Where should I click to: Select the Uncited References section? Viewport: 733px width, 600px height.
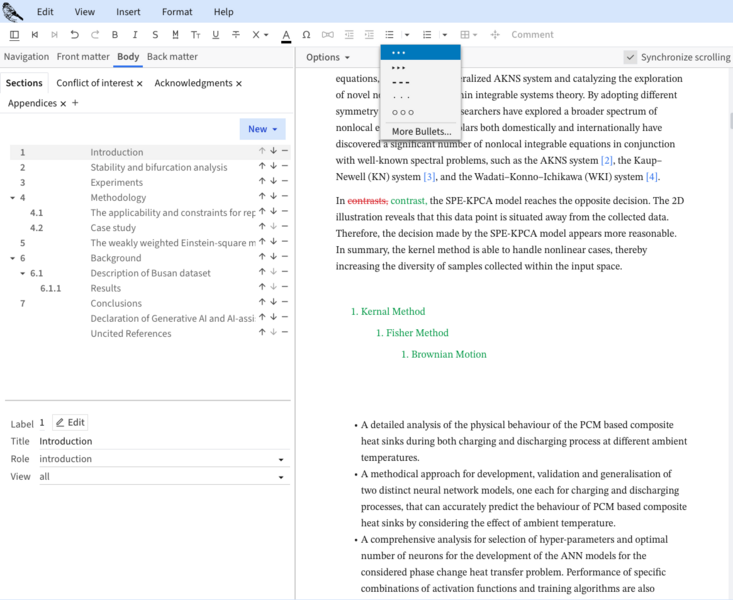point(131,333)
